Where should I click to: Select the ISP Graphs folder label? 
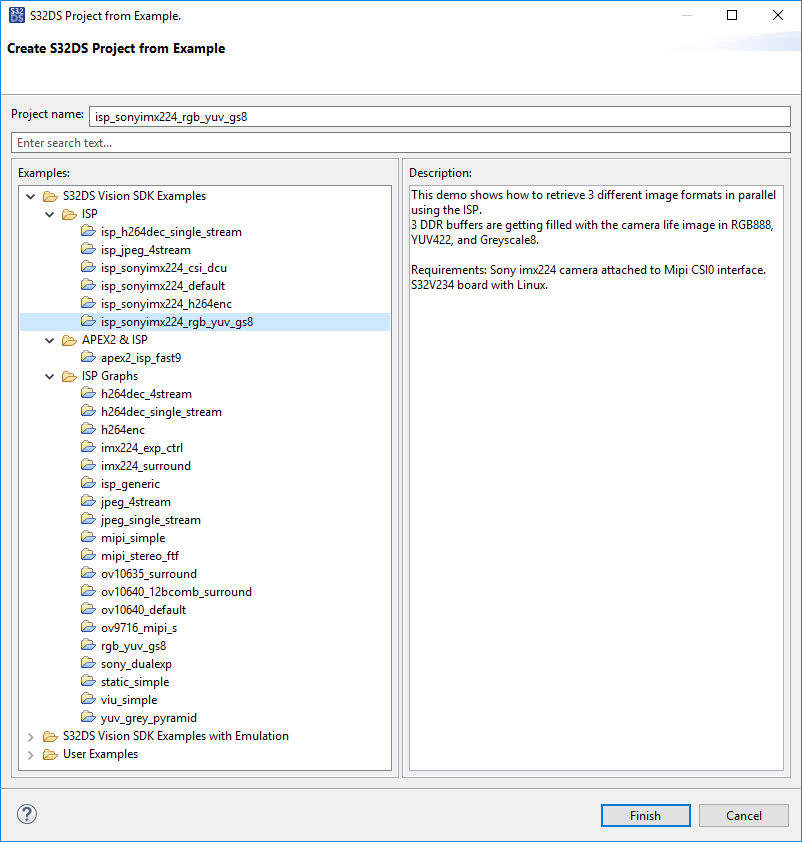click(x=110, y=376)
